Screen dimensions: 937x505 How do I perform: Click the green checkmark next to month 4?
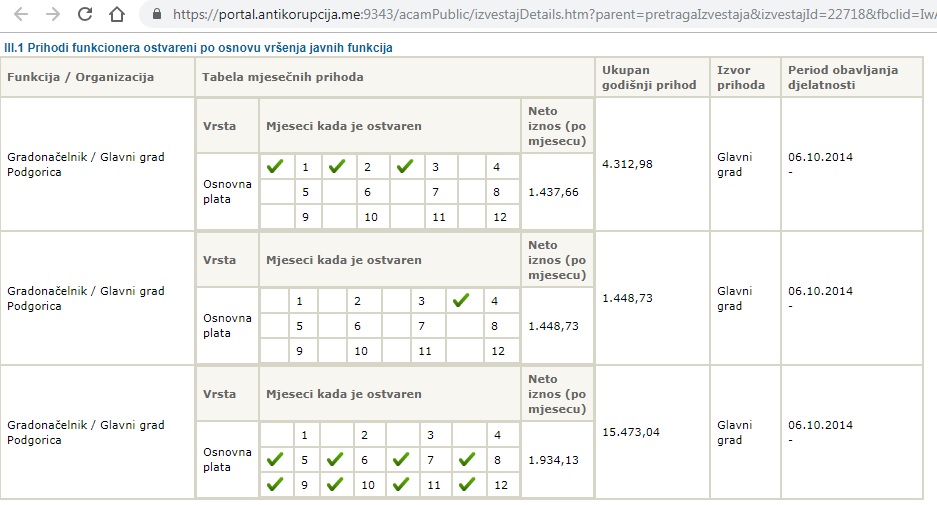pyautogui.click(x=461, y=300)
